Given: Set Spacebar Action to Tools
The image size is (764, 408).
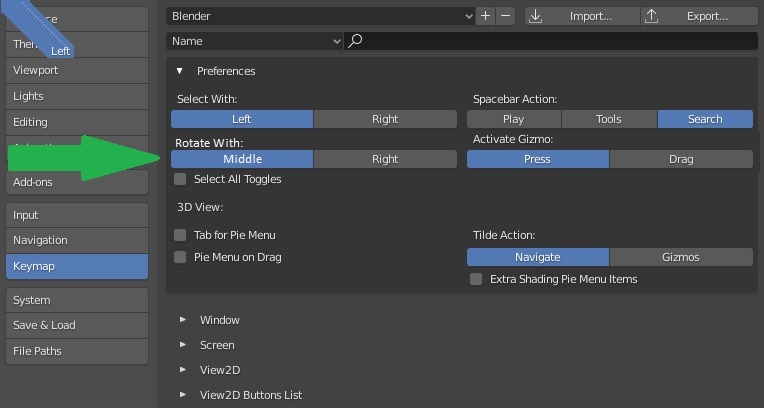Looking at the screenshot, I should coord(609,119).
